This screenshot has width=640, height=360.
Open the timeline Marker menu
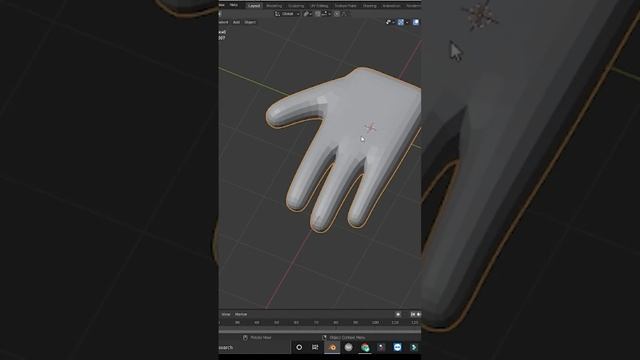pos(241,314)
